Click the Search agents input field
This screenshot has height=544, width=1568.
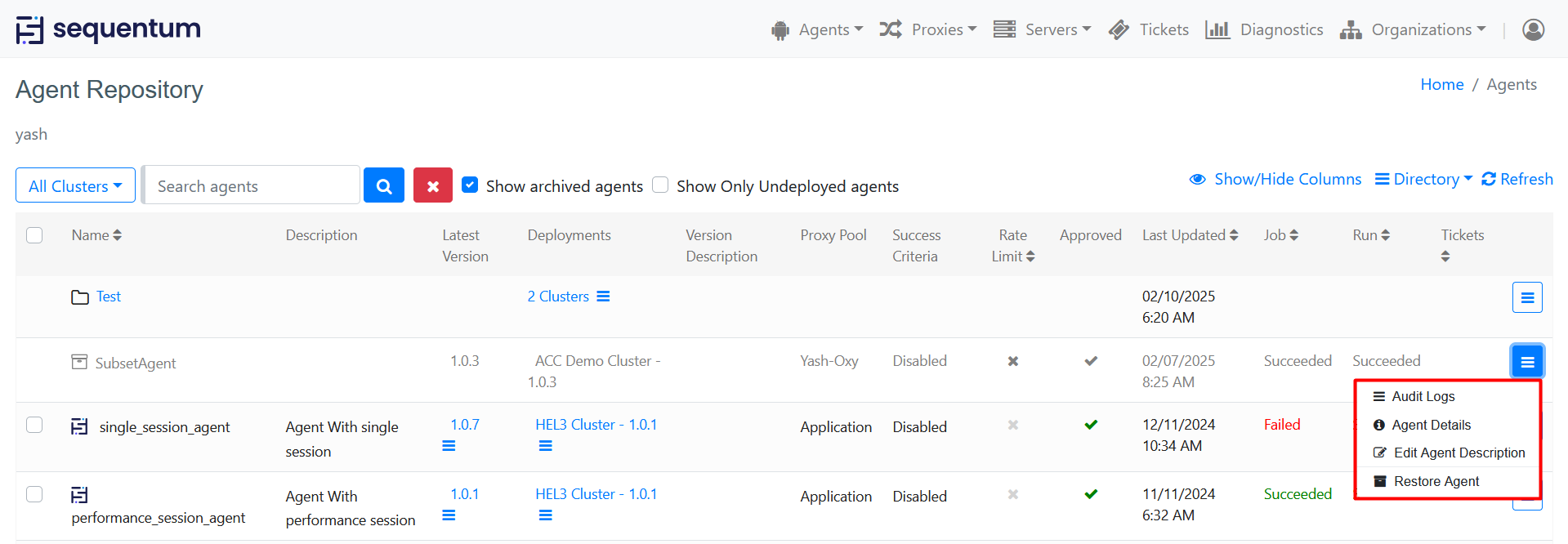pos(252,185)
